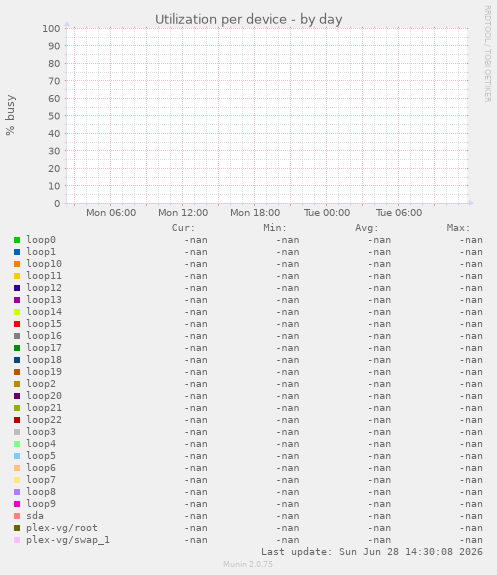Click the Mon 06:00 time axis label
Viewport: 497px width, 575px height.
111,213
